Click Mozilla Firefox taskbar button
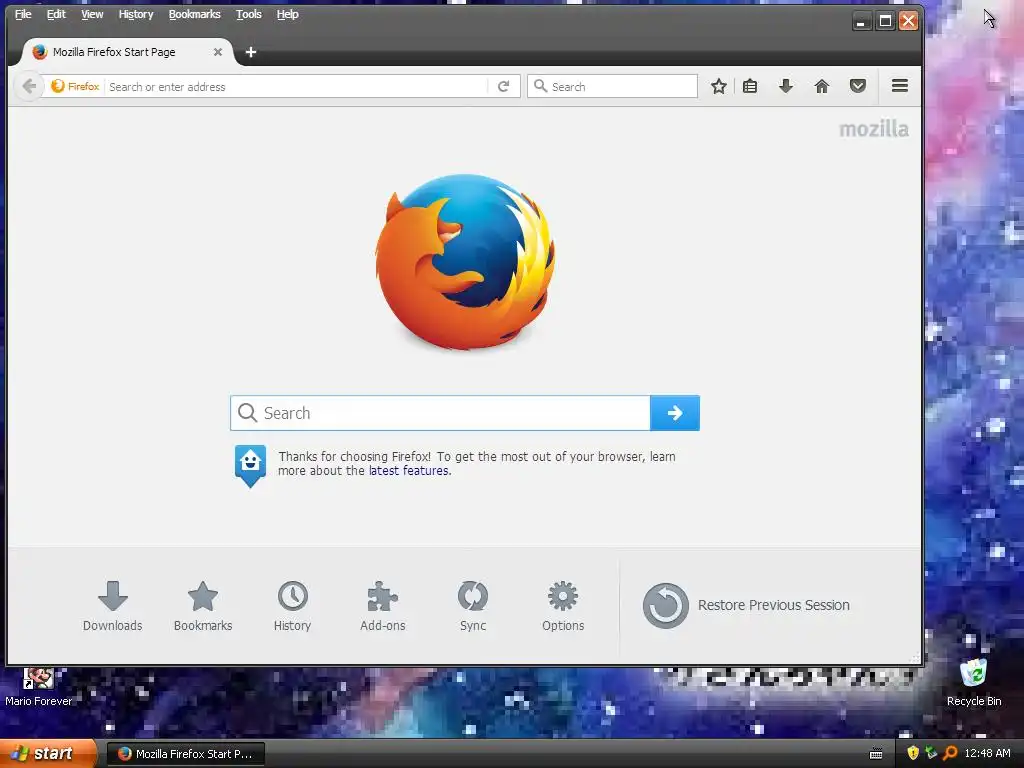1024x768 pixels. 185,754
